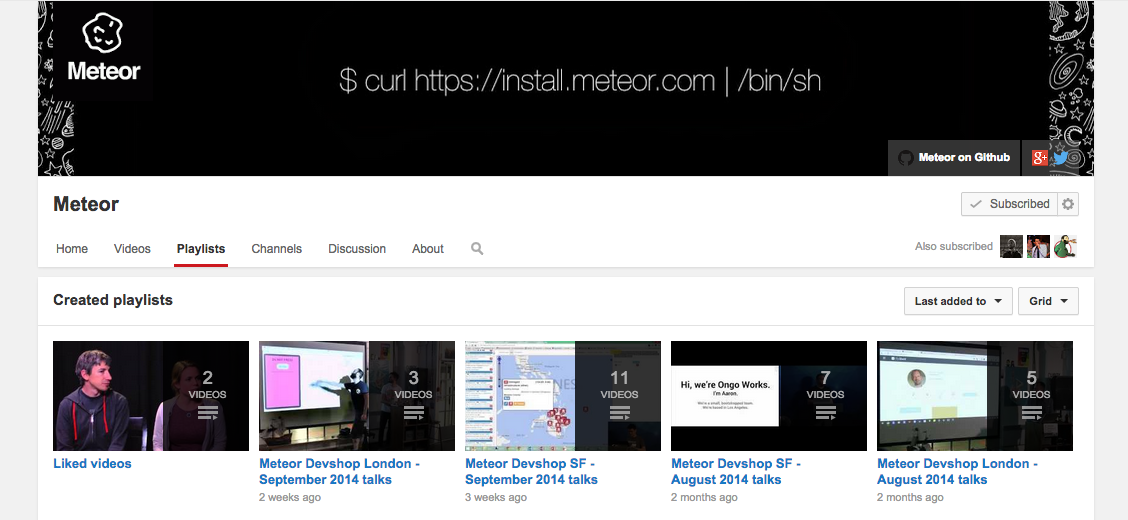Click playlist icon on 3 videos overlay

point(414,413)
